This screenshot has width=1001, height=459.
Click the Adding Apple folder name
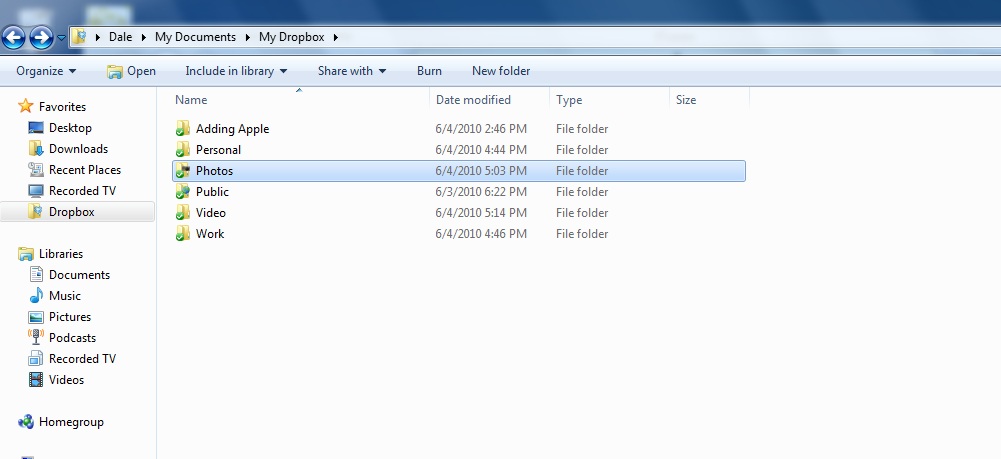[232, 129]
